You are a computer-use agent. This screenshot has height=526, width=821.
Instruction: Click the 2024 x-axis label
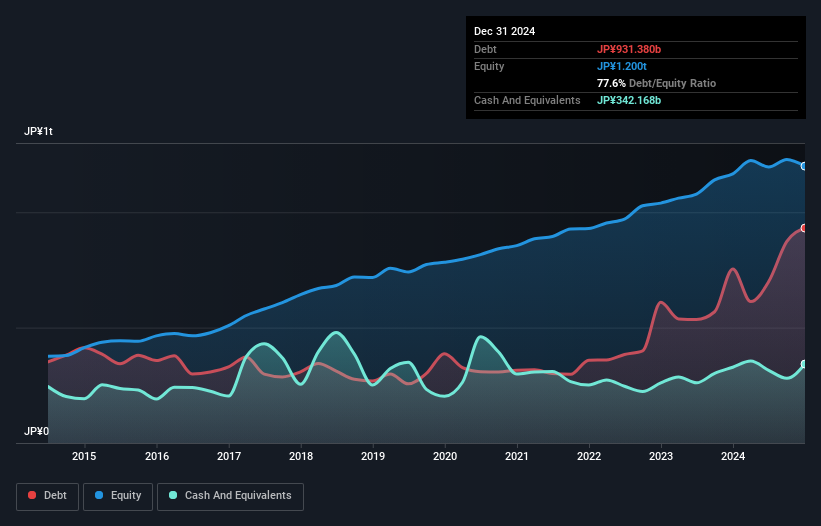[733, 456]
